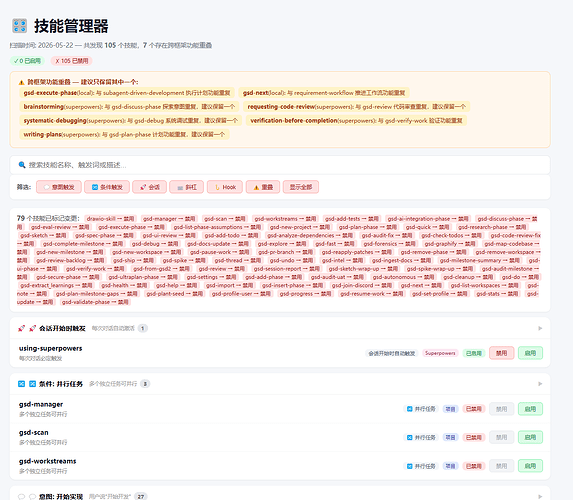The image size is (573, 500).
Task: Click the requesting-code-review(superpowers) overlap chip
Action: [357, 107]
